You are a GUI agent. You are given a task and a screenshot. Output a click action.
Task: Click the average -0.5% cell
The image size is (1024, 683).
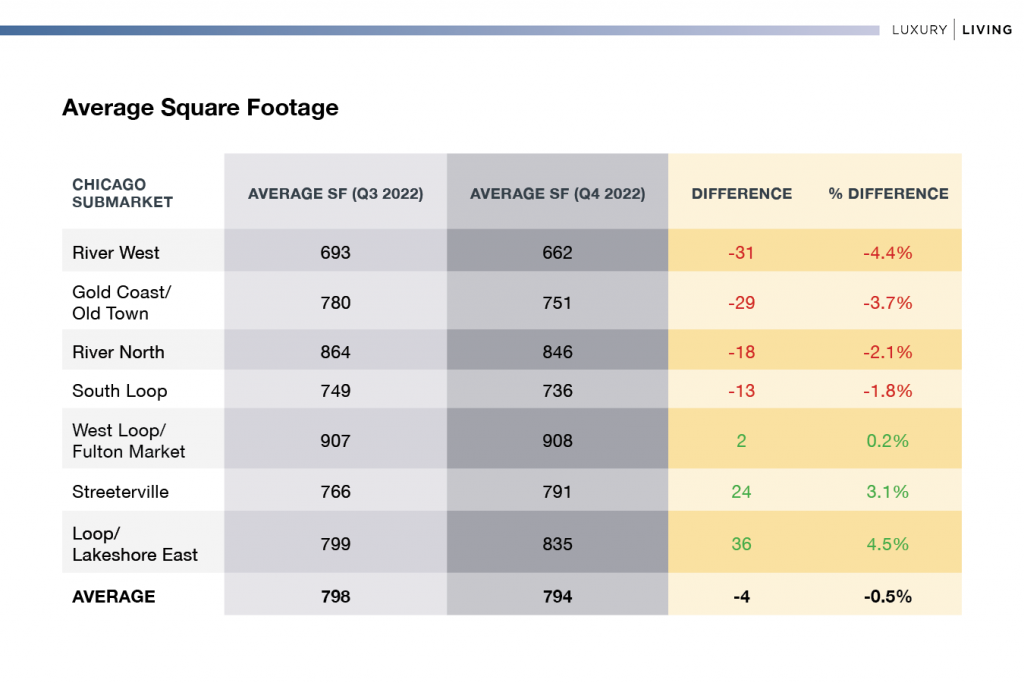(x=888, y=597)
